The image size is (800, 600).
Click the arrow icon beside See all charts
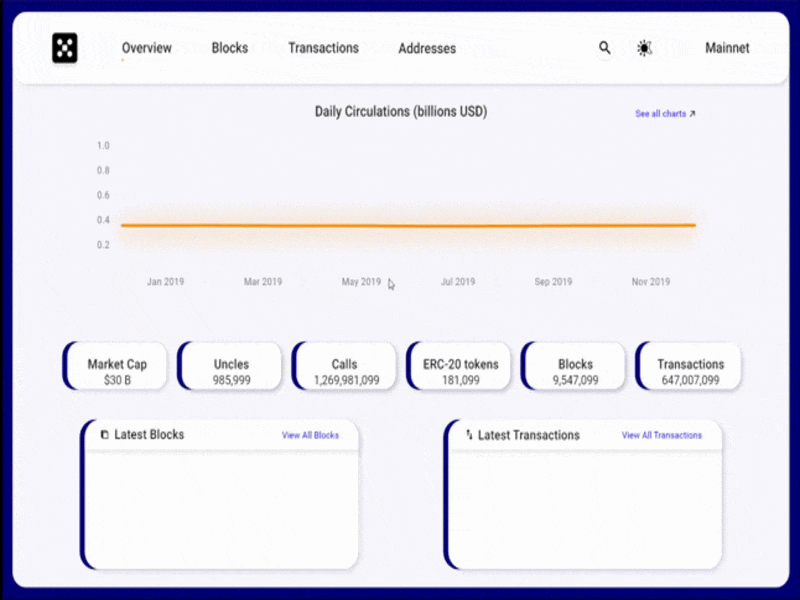(x=692, y=114)
